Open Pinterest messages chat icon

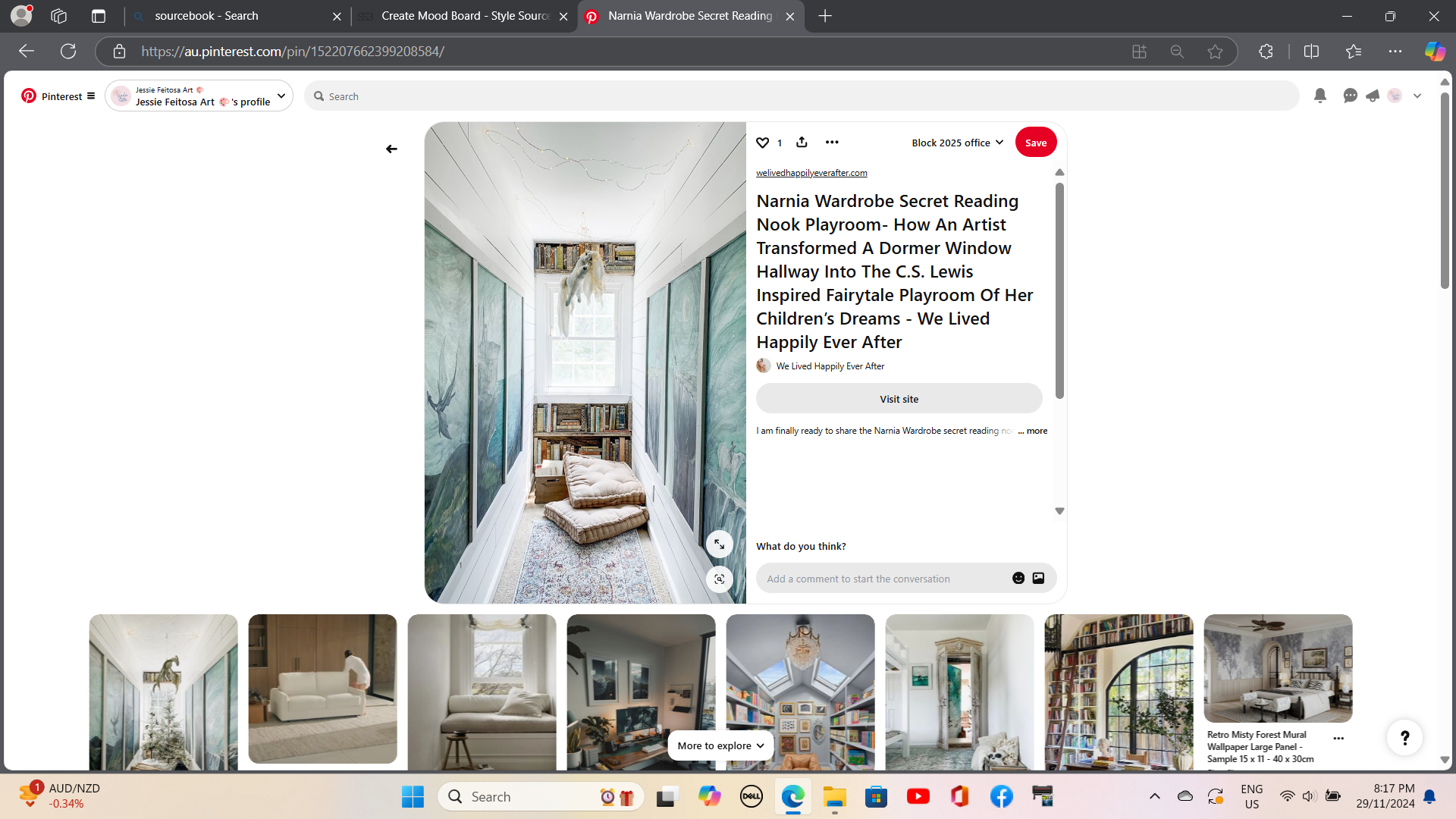[1350, 96]
